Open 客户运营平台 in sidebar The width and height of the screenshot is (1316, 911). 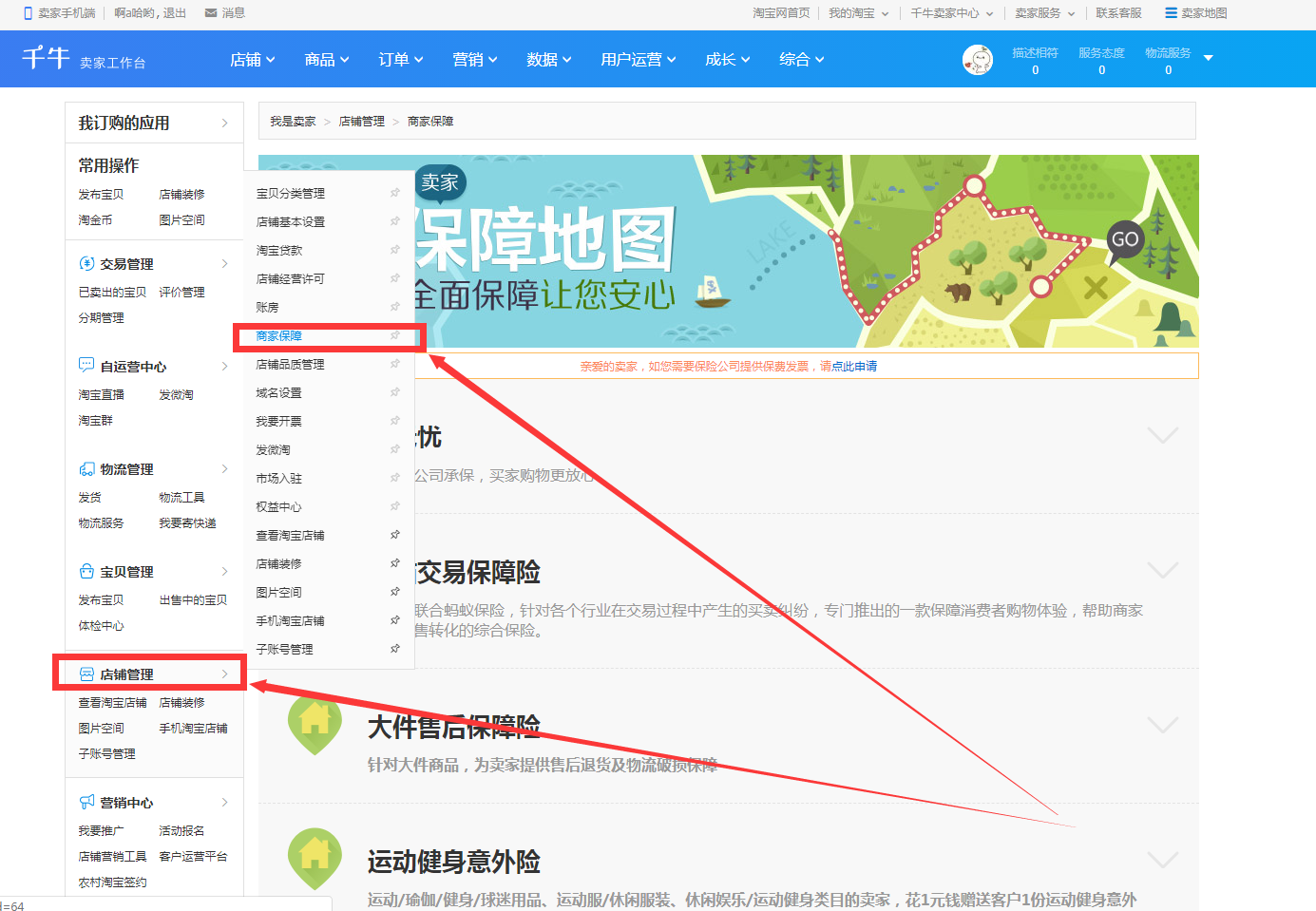pyautogui.click(x=193, y=857)
